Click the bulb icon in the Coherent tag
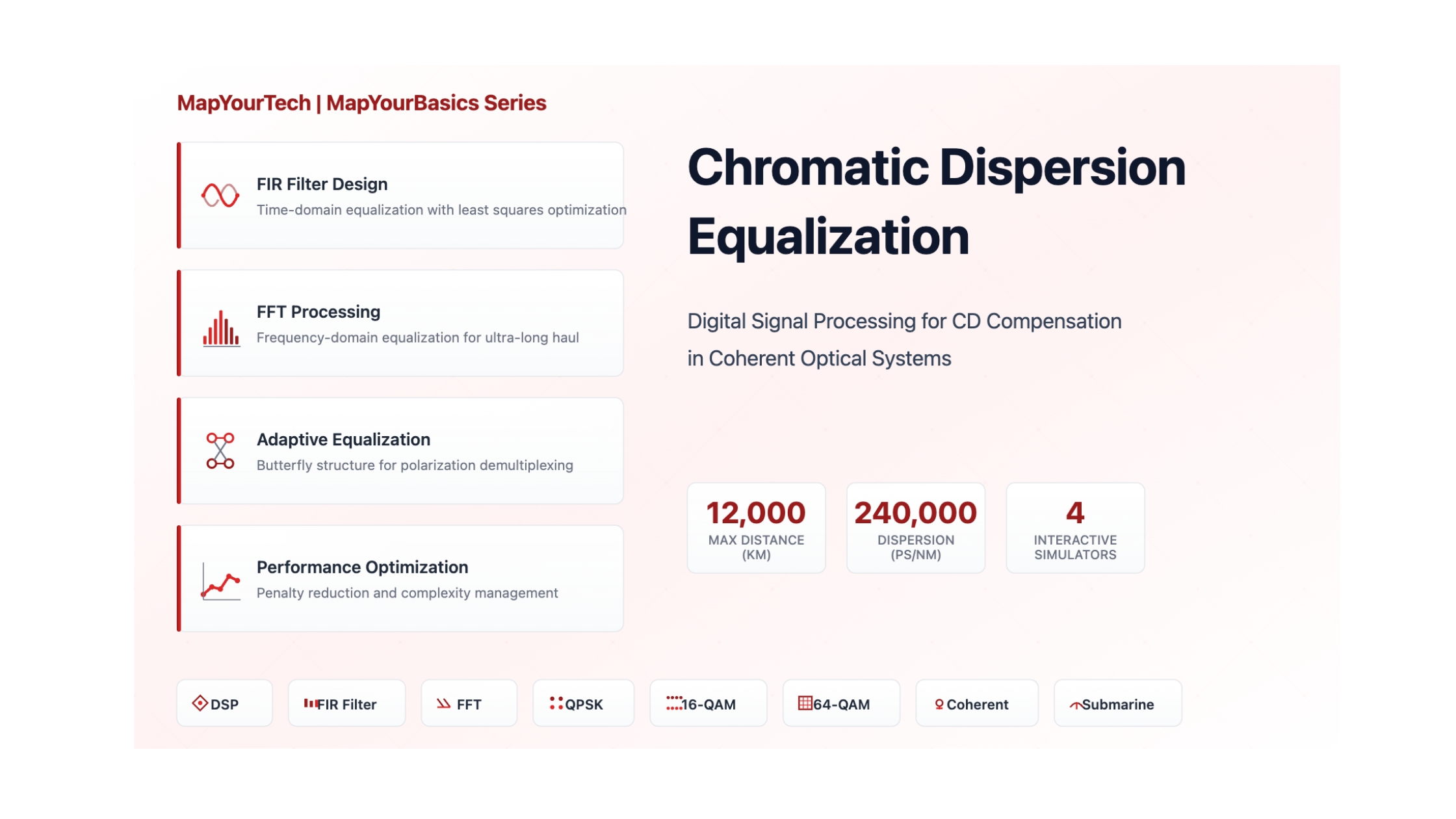The width and height of the screenshot is (1456, 819). (x=939, y=705)
